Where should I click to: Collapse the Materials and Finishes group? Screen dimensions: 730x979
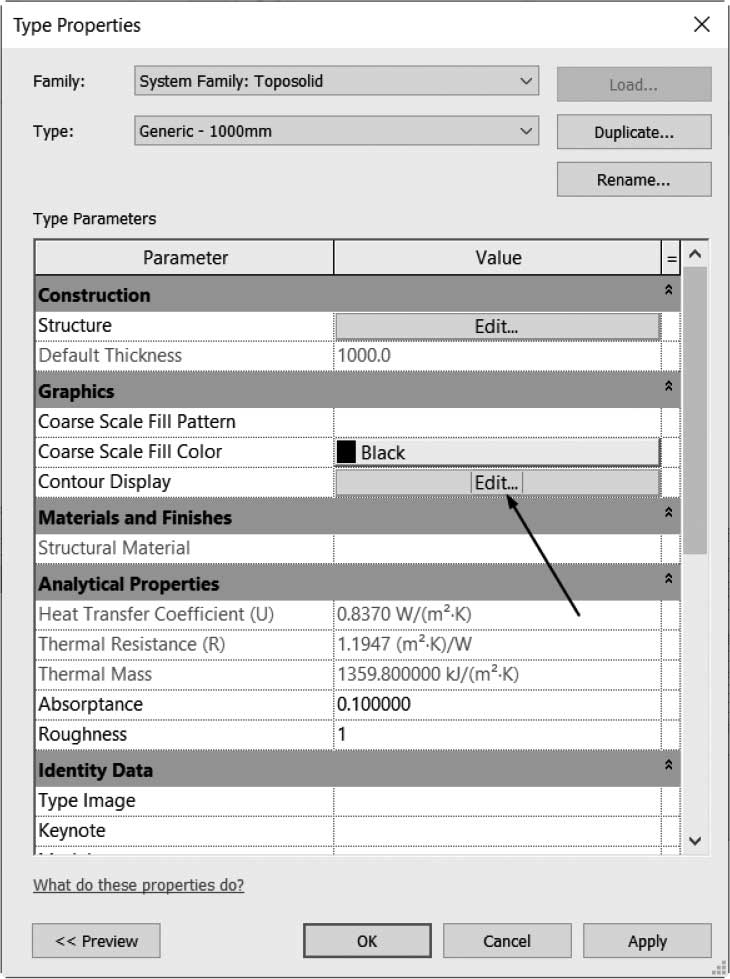669,512
